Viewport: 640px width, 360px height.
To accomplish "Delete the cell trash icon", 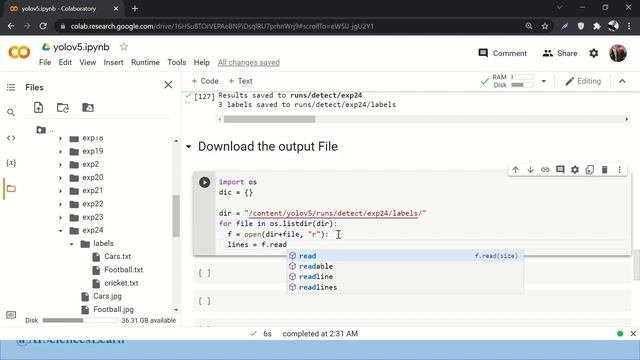I will 604,169.
